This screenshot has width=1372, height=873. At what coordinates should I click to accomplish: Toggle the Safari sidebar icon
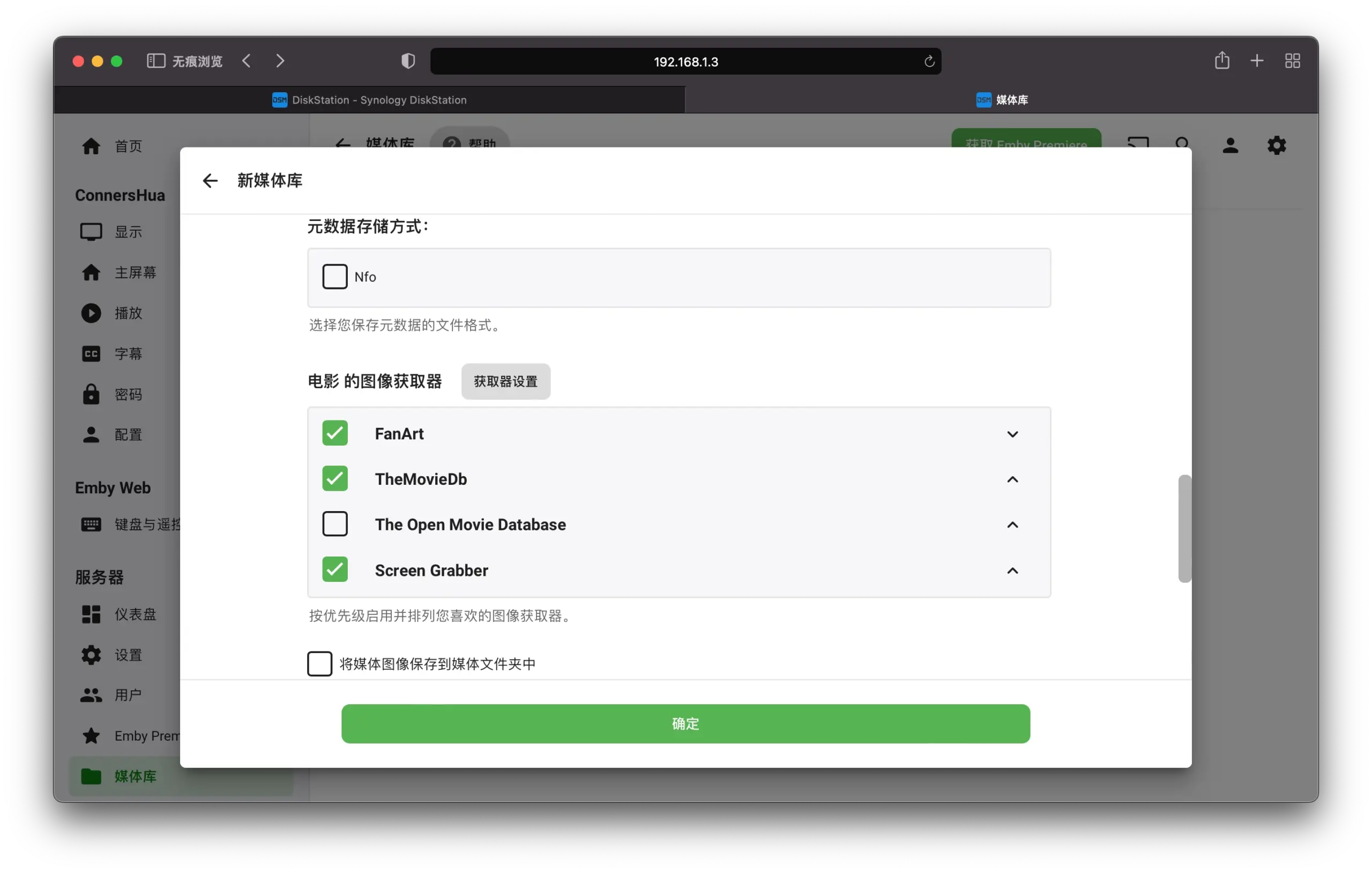pos(155,61)
